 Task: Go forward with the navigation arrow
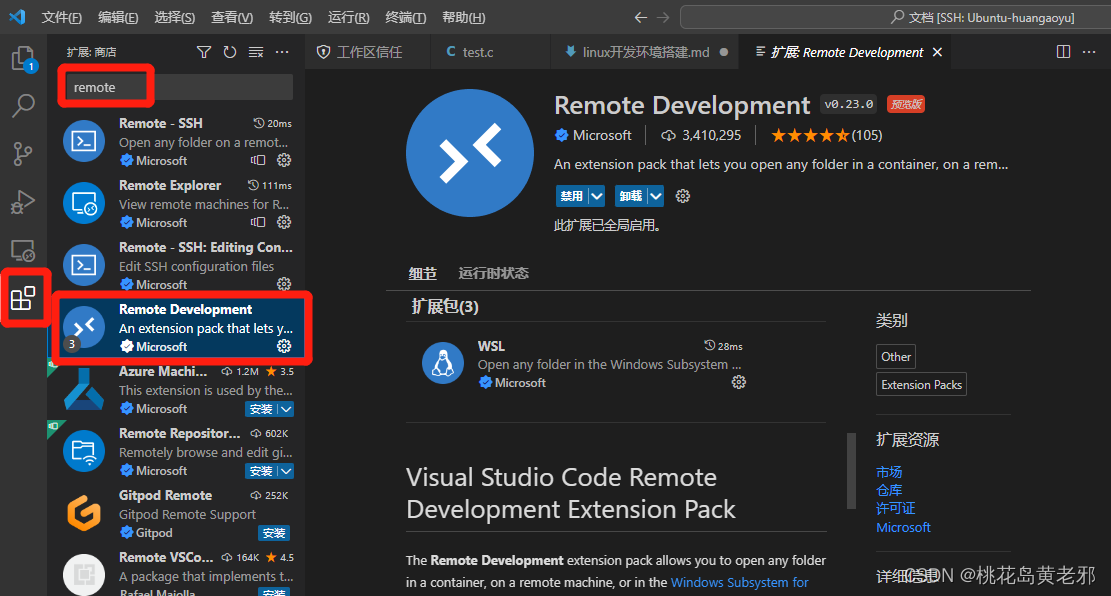pyautogui.click(x=663, y=17)
